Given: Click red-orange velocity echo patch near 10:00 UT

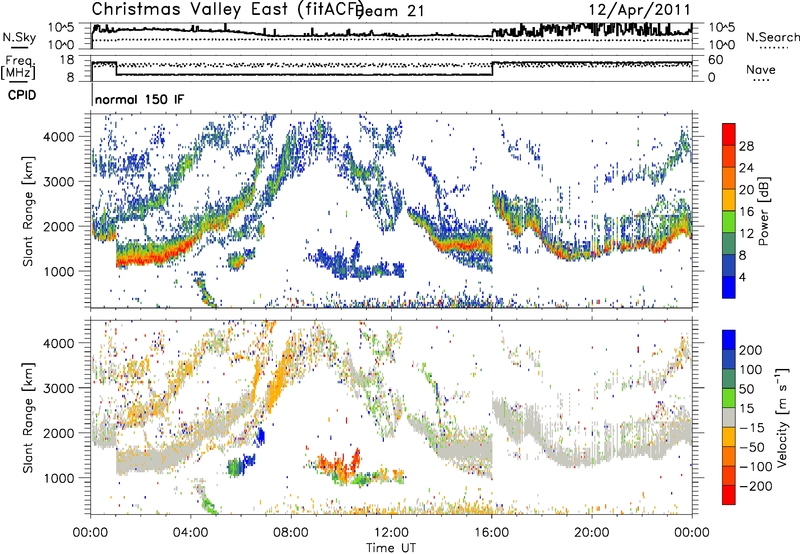Looking at the screenshot, I should coord(338,466).
